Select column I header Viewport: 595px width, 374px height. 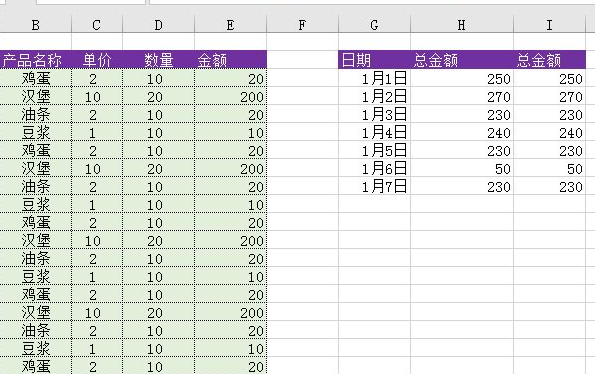pyautogui.click(x=549, y=25)
